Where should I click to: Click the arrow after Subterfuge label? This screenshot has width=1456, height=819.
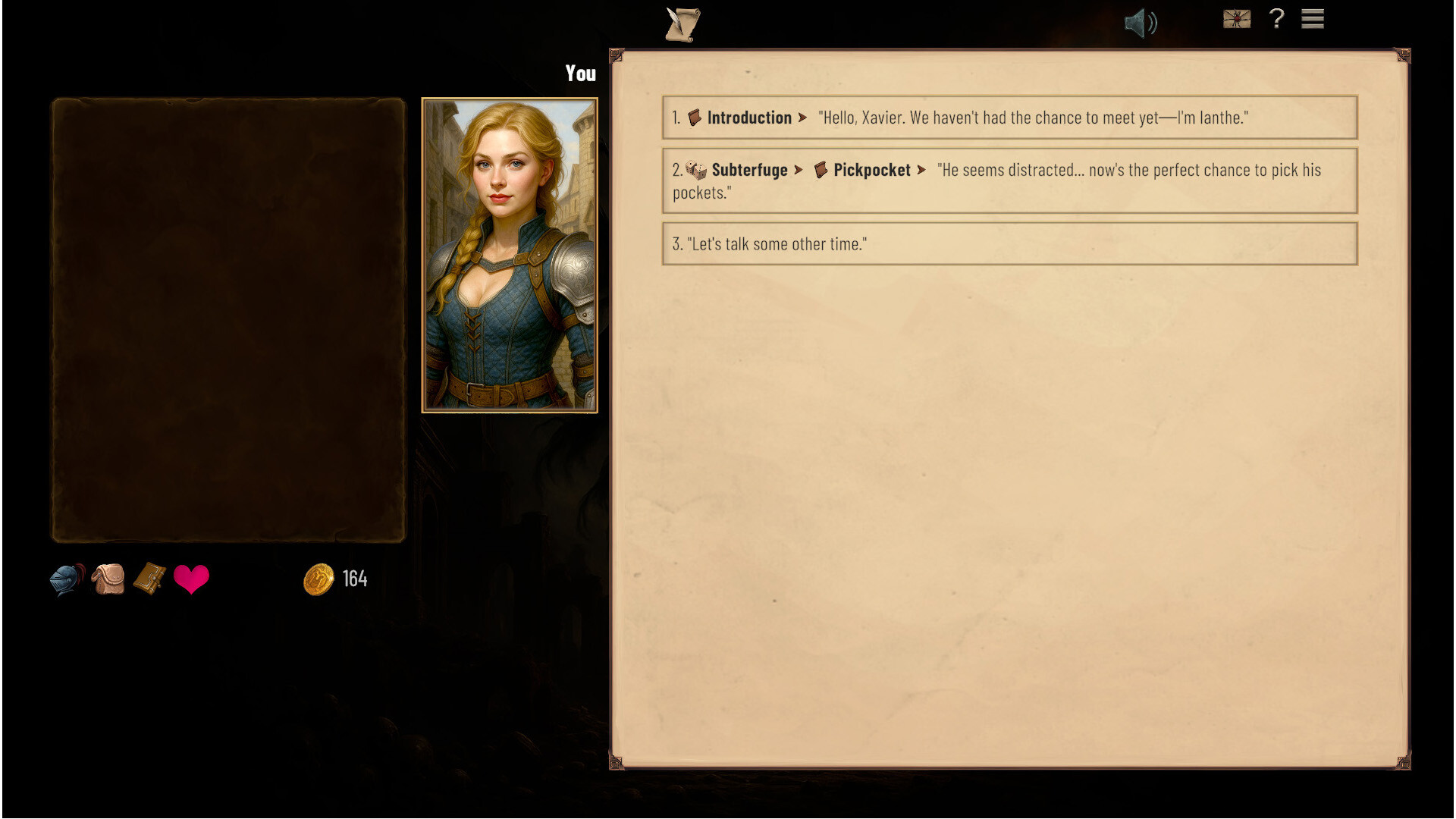point(798,170)
